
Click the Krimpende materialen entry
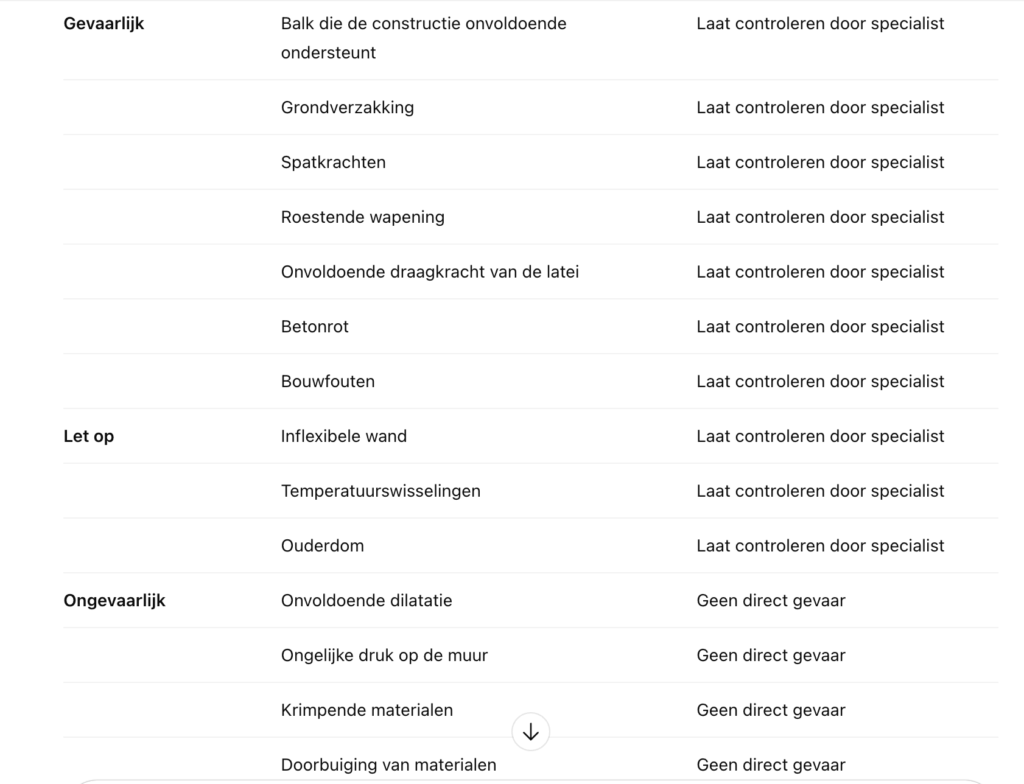[367, 710]
